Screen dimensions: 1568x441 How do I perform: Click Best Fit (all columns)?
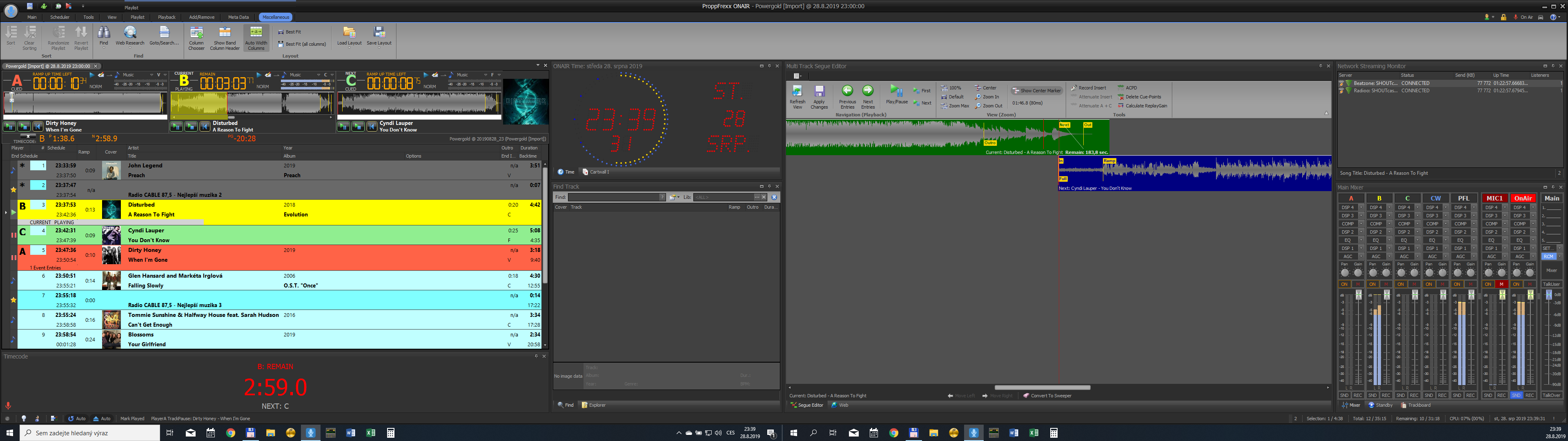(302, 44)
